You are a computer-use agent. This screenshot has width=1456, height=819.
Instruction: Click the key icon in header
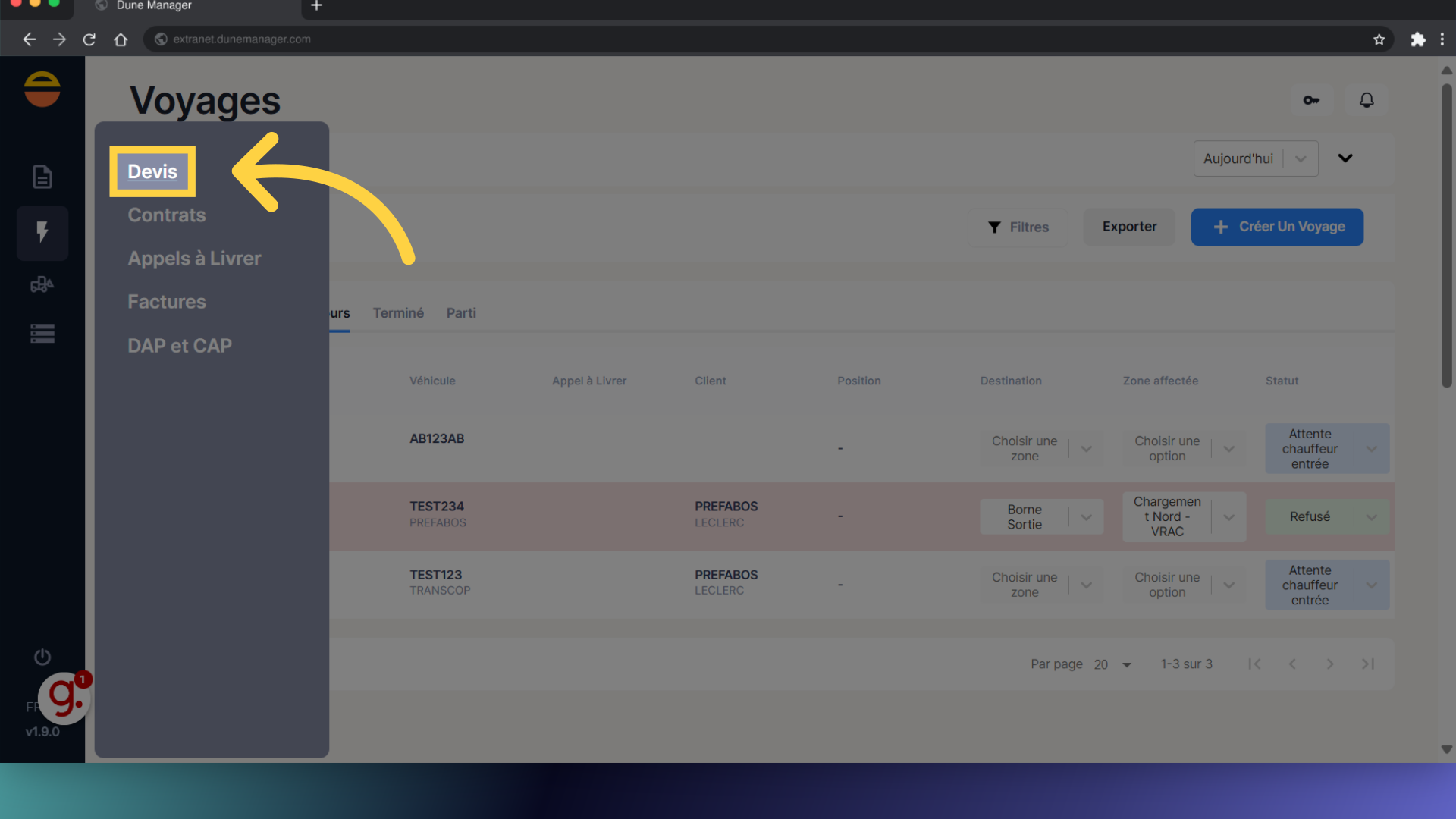click(x=1311, y=100)
